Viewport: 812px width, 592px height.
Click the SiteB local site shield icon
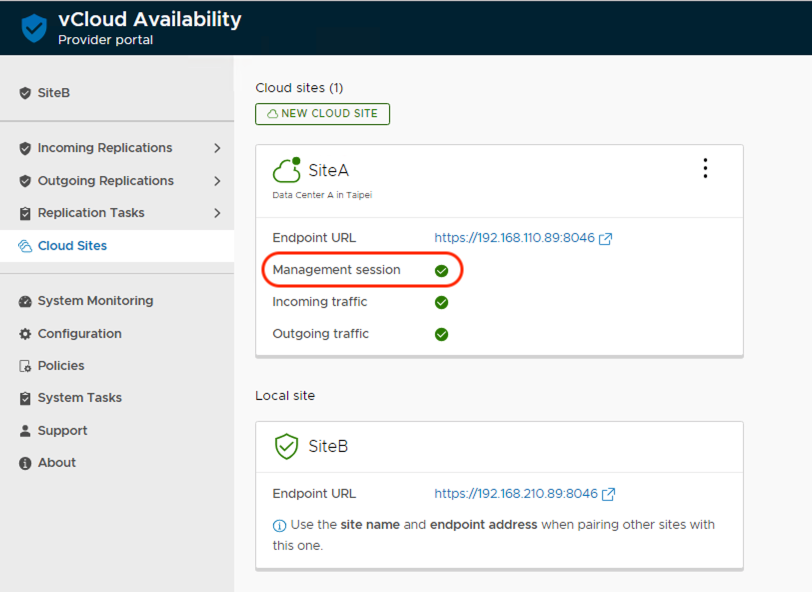[286, 446]
